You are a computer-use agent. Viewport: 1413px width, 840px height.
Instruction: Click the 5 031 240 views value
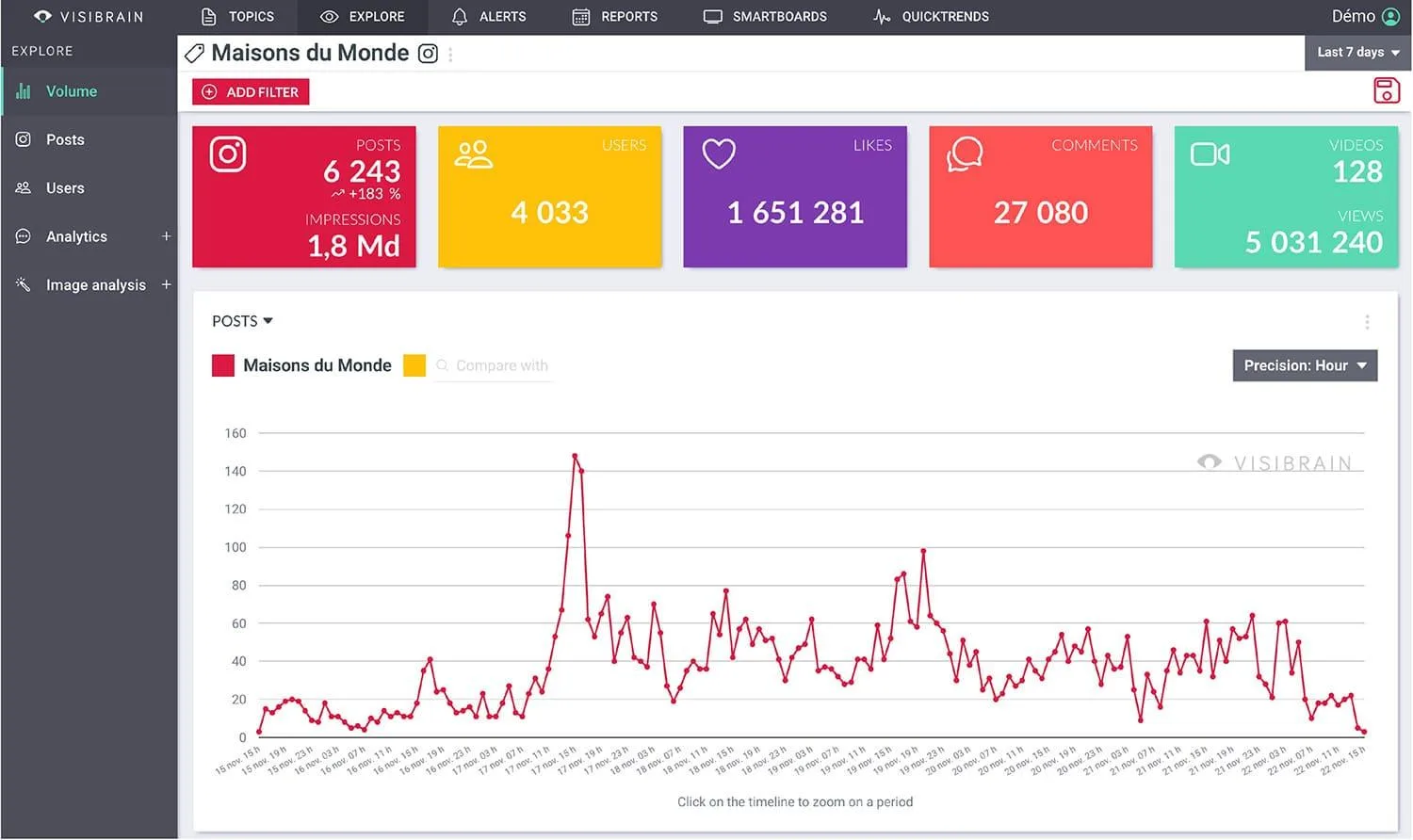click(x=1314, y=243)
